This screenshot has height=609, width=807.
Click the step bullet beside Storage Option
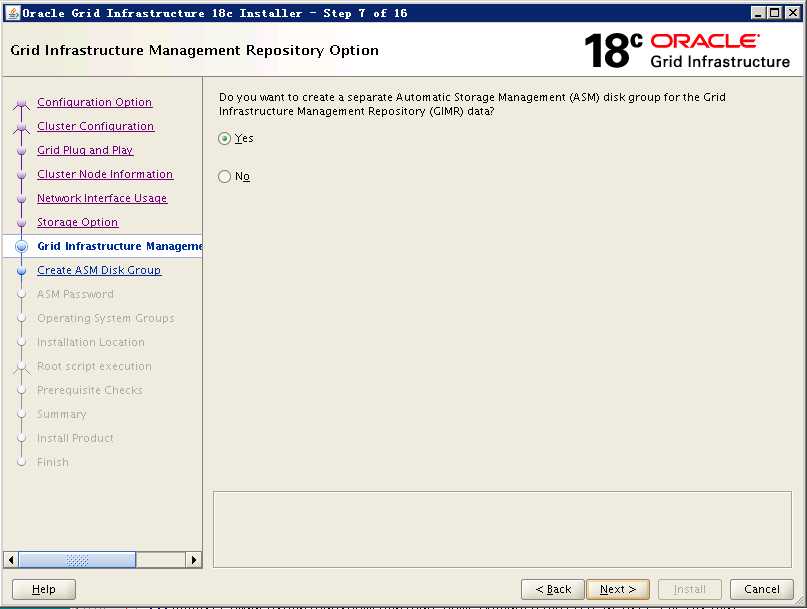[21, 222]
